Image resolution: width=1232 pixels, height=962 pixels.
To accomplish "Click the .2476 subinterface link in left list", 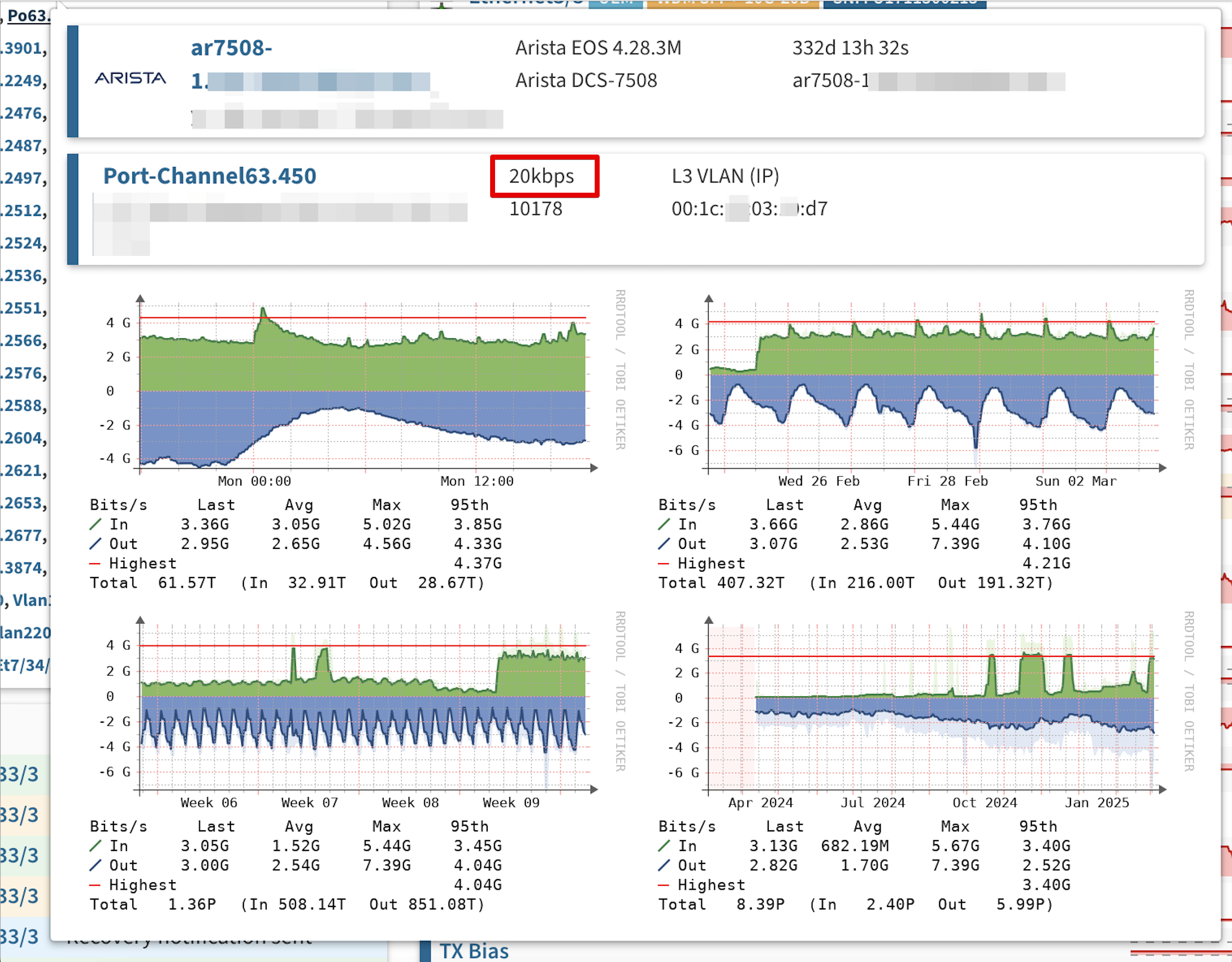I will point(23,113).
